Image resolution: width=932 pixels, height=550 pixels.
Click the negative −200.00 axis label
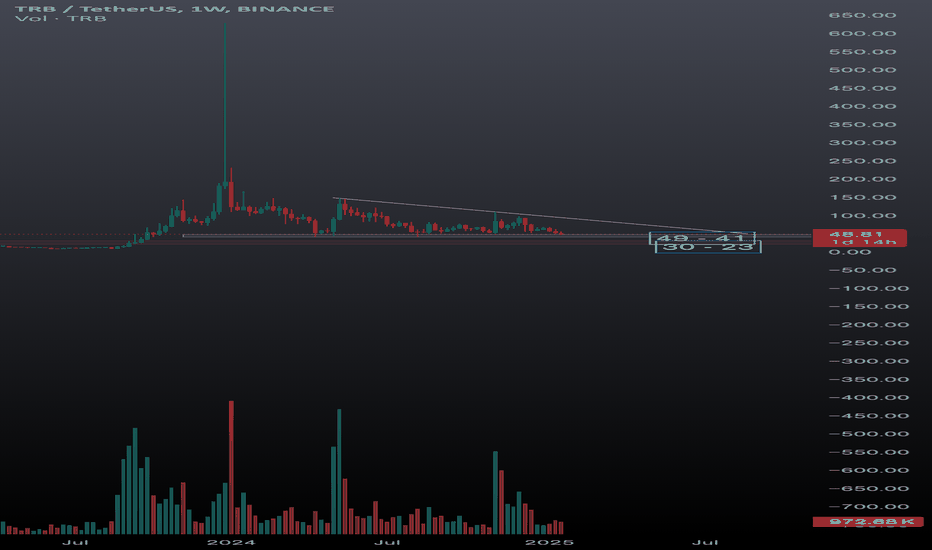point(868,325)
